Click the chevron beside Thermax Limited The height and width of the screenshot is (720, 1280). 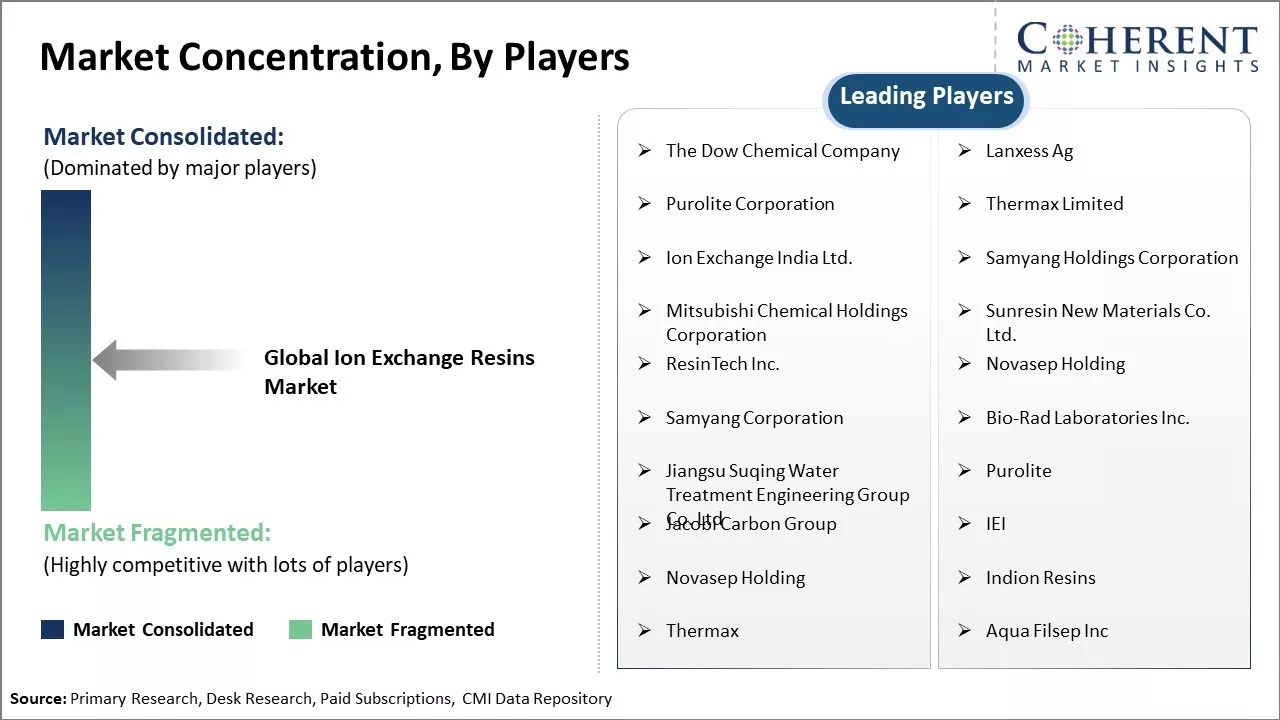pos(964,204)
